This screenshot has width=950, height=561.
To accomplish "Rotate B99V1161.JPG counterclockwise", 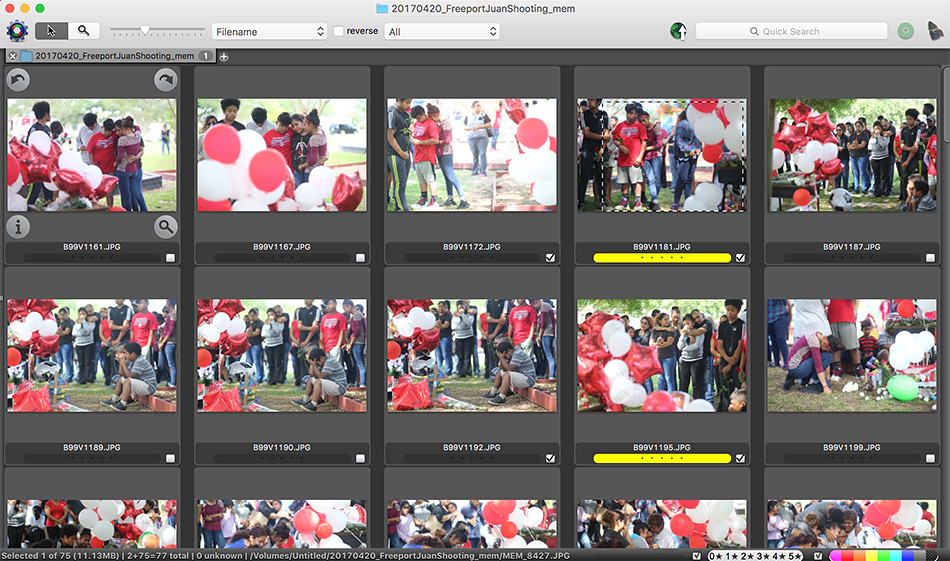I will pyautogui.click(x=18, y=79).
